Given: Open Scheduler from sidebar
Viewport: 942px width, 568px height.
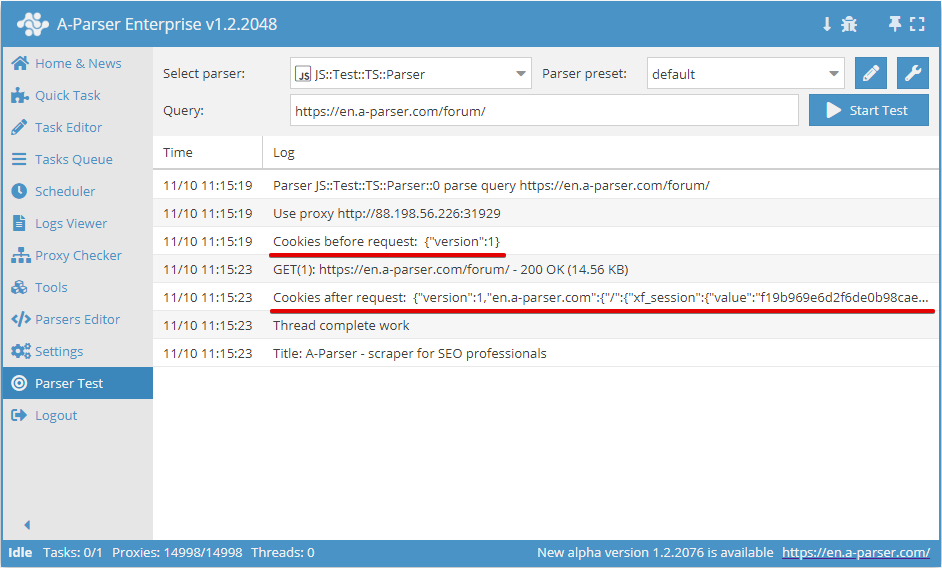Looking at the screenshot, I should 65,191.
